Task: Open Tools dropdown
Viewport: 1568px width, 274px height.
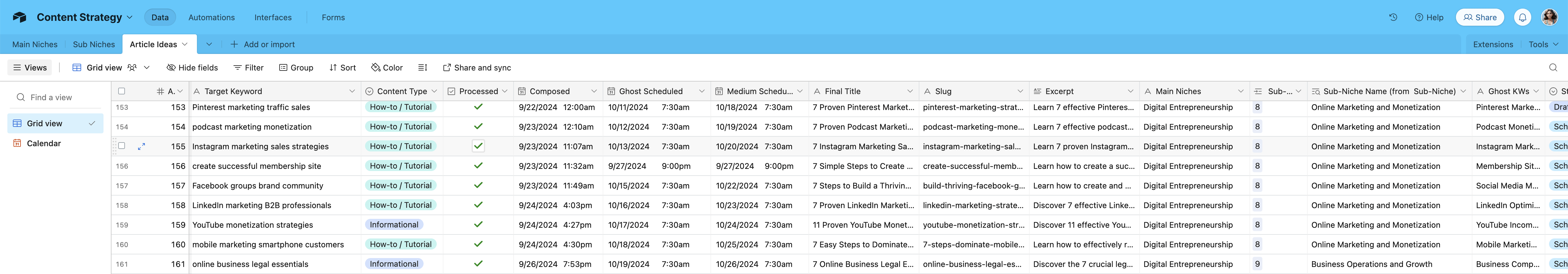Action: (x=1543, y=44)
